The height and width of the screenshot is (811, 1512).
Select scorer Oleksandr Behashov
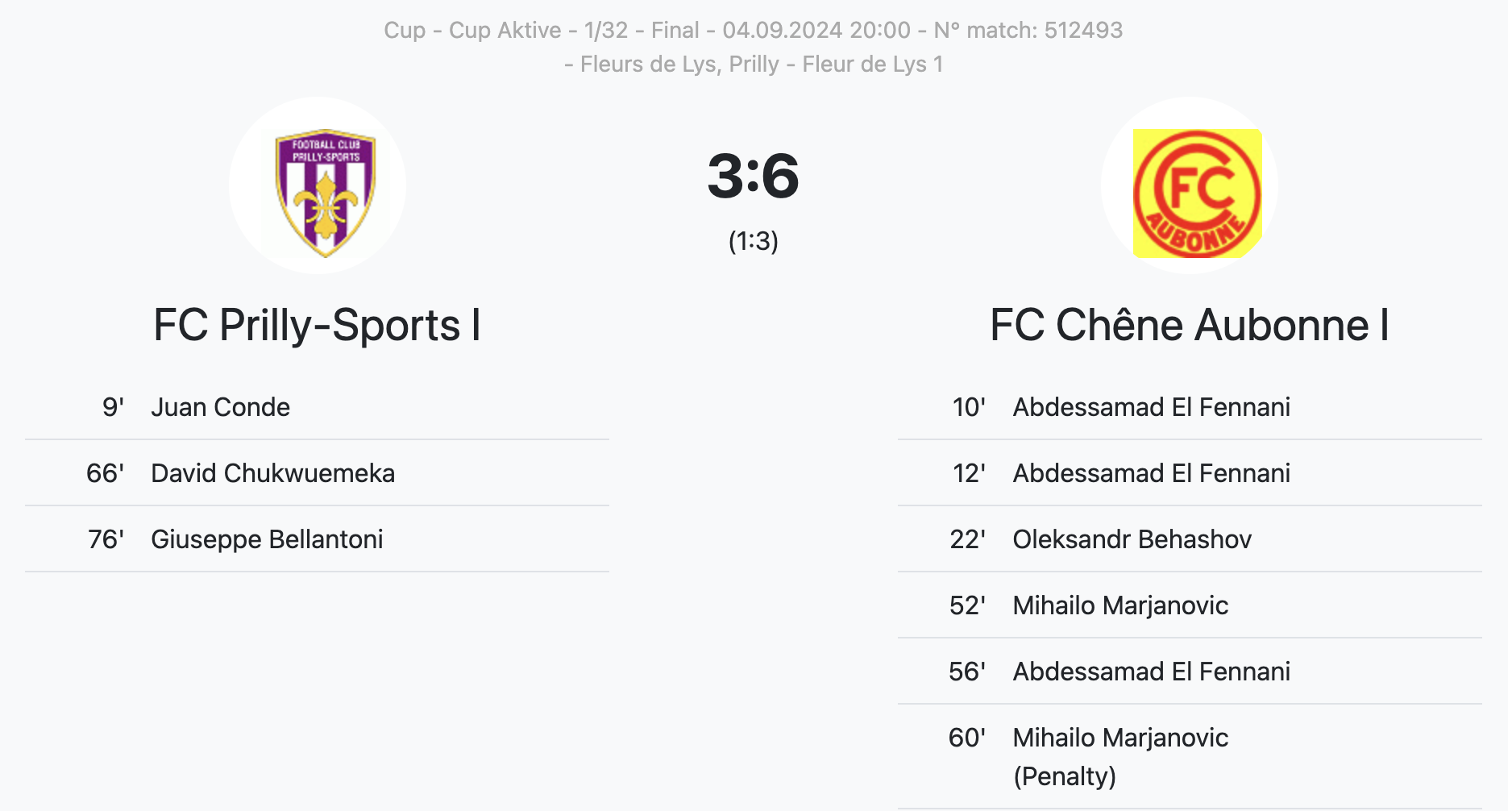[x=1132, y=539]
